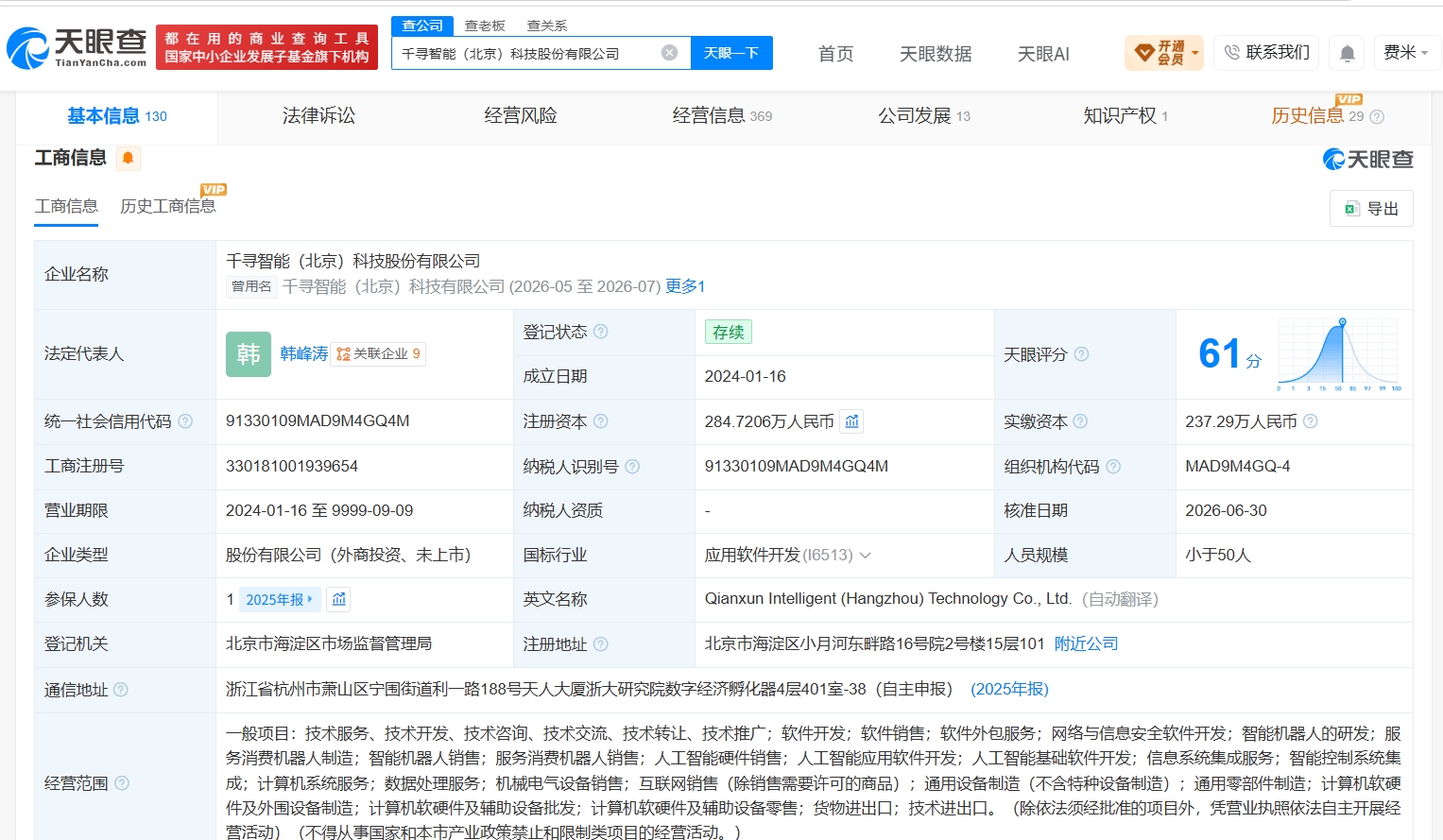Click the diamond icon of 开通会员
1443x840 pixels.
click(x=1144, y=53)
